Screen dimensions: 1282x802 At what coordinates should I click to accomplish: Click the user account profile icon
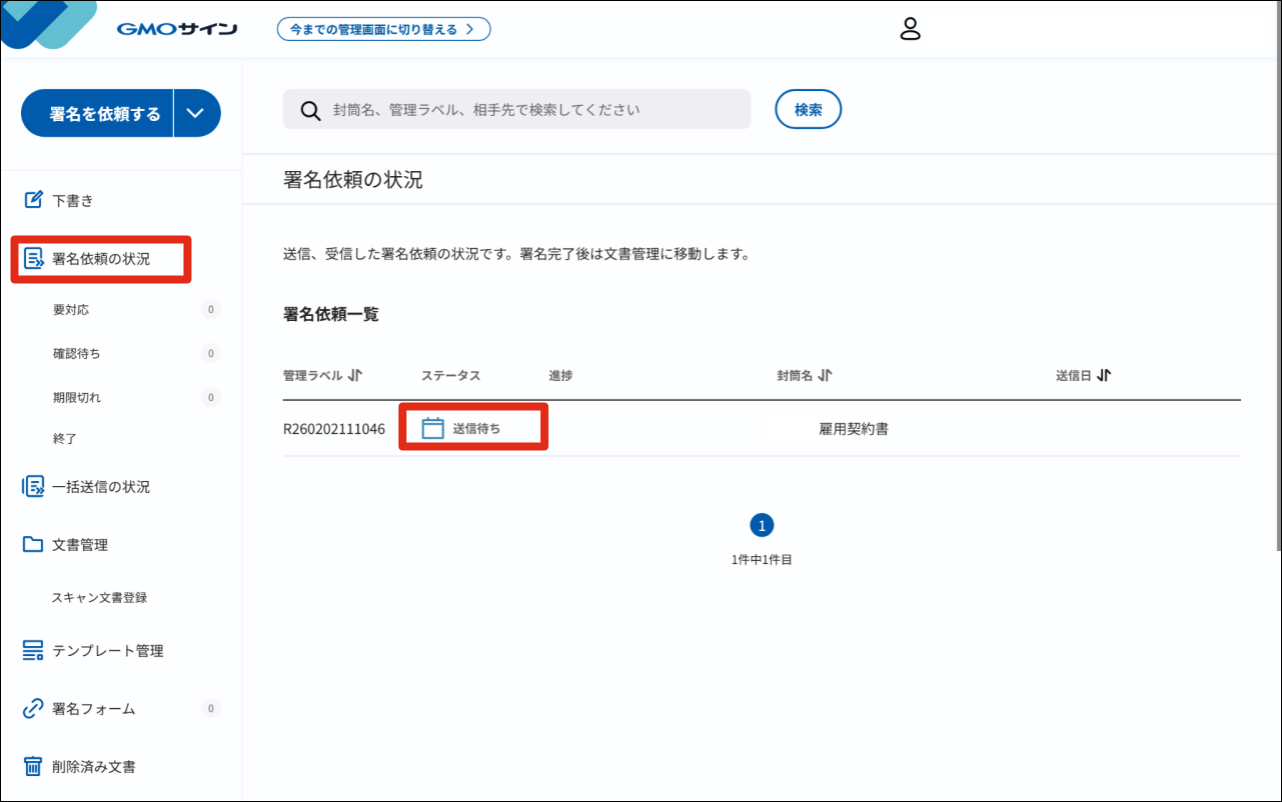click(x=909, y=29)
